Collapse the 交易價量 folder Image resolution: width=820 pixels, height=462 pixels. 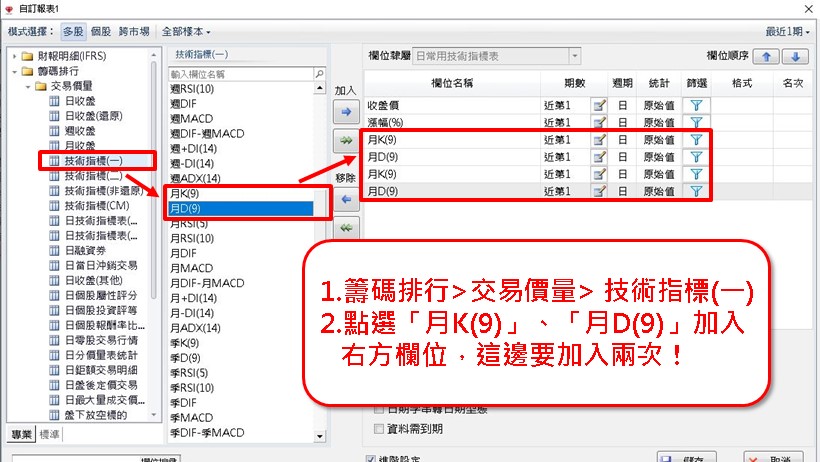(x=28, y=86)
